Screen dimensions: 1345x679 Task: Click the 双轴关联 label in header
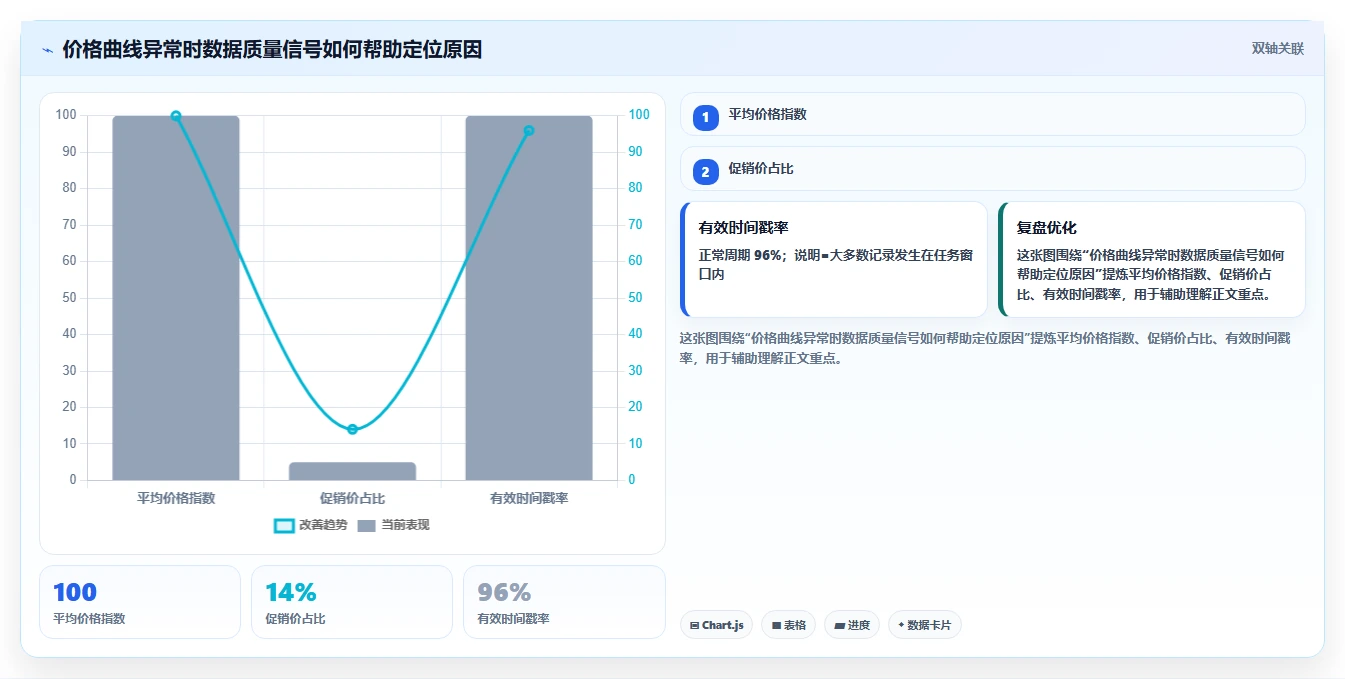[1277, 49]
